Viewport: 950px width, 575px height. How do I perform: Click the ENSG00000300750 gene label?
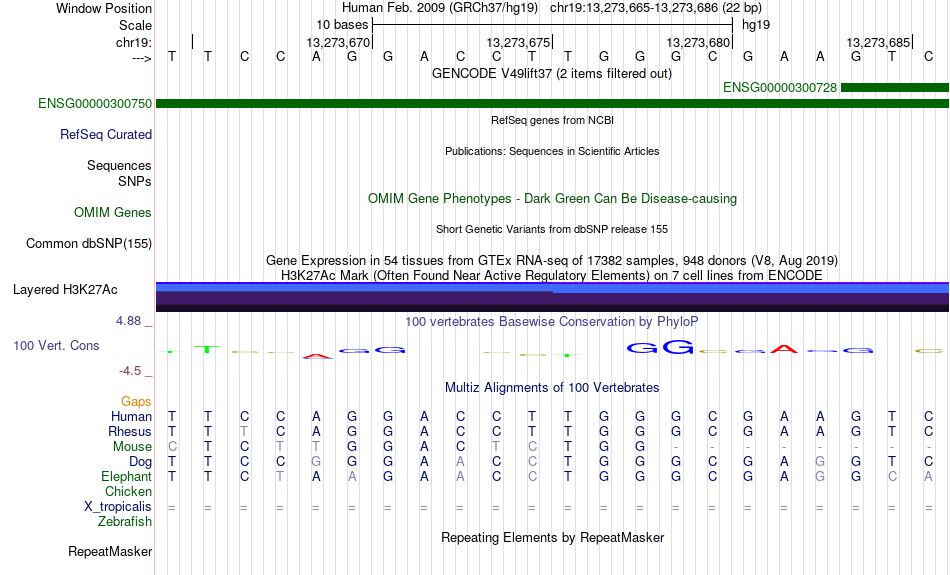pos(95,104)
